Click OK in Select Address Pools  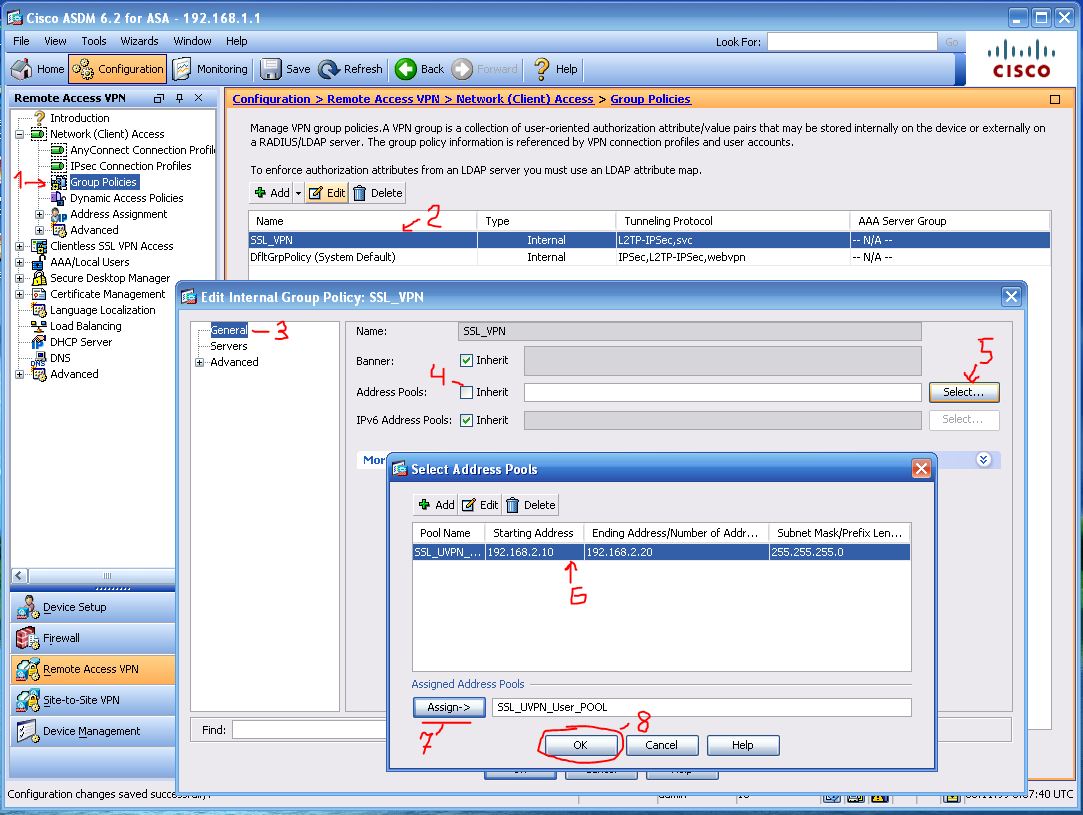[580, 745]
